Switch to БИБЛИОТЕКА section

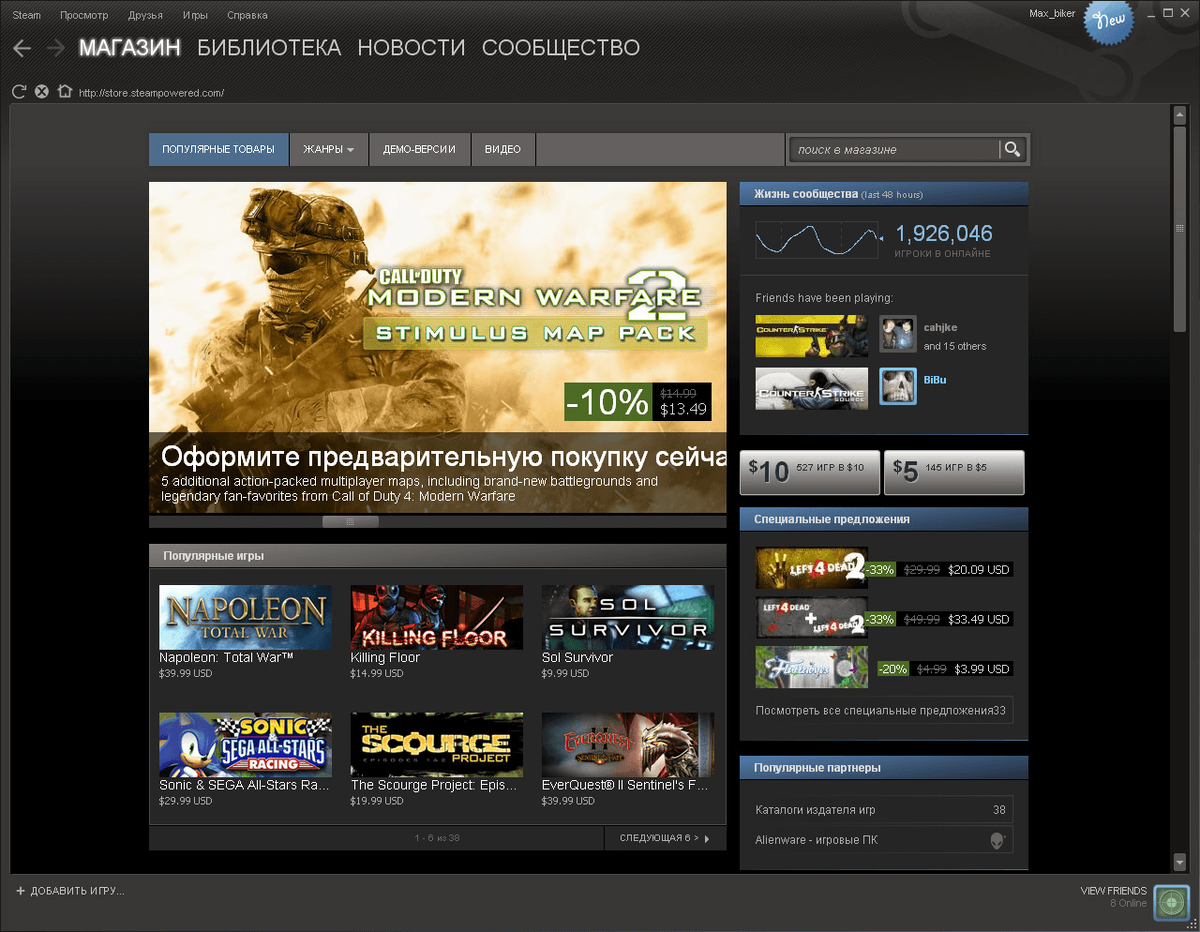point(269,48)
